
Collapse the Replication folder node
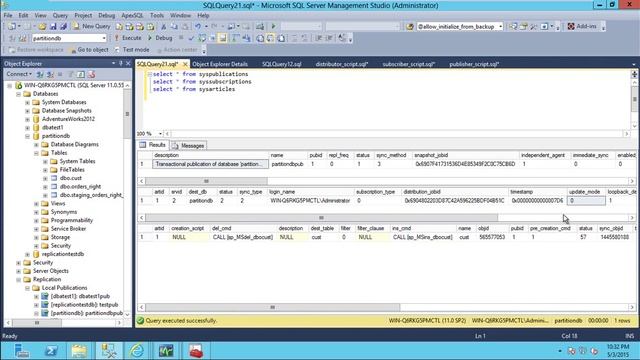click(18, 280)
